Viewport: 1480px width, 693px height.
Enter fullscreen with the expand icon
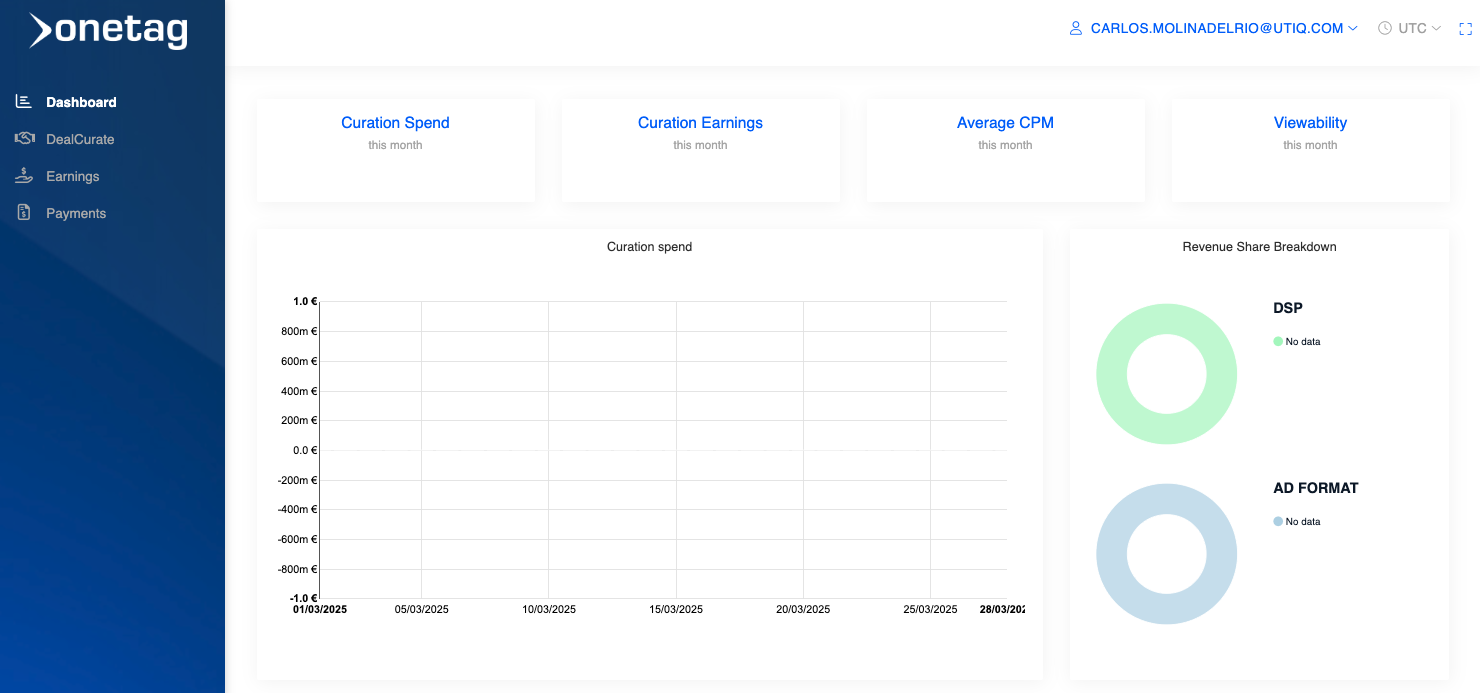pos(1466,29)
